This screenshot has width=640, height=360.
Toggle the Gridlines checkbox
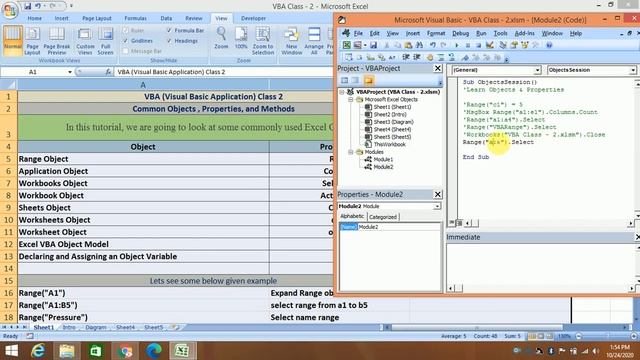click(126, 41)
